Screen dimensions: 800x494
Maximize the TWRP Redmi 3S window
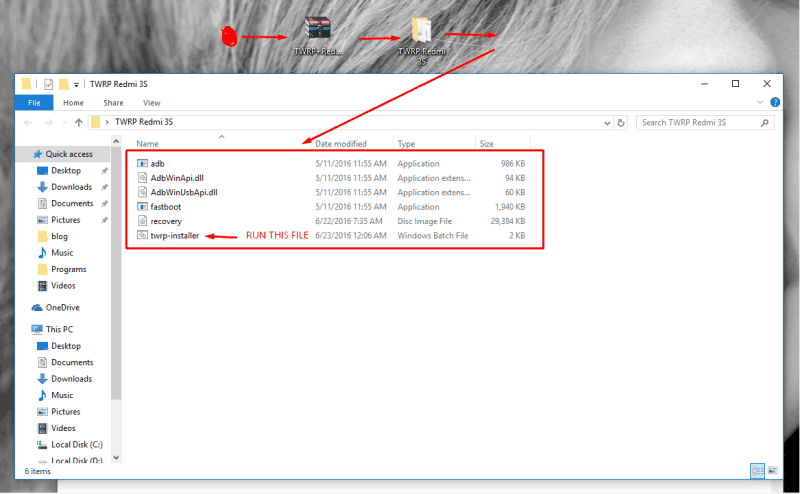[x=735, y=84]
